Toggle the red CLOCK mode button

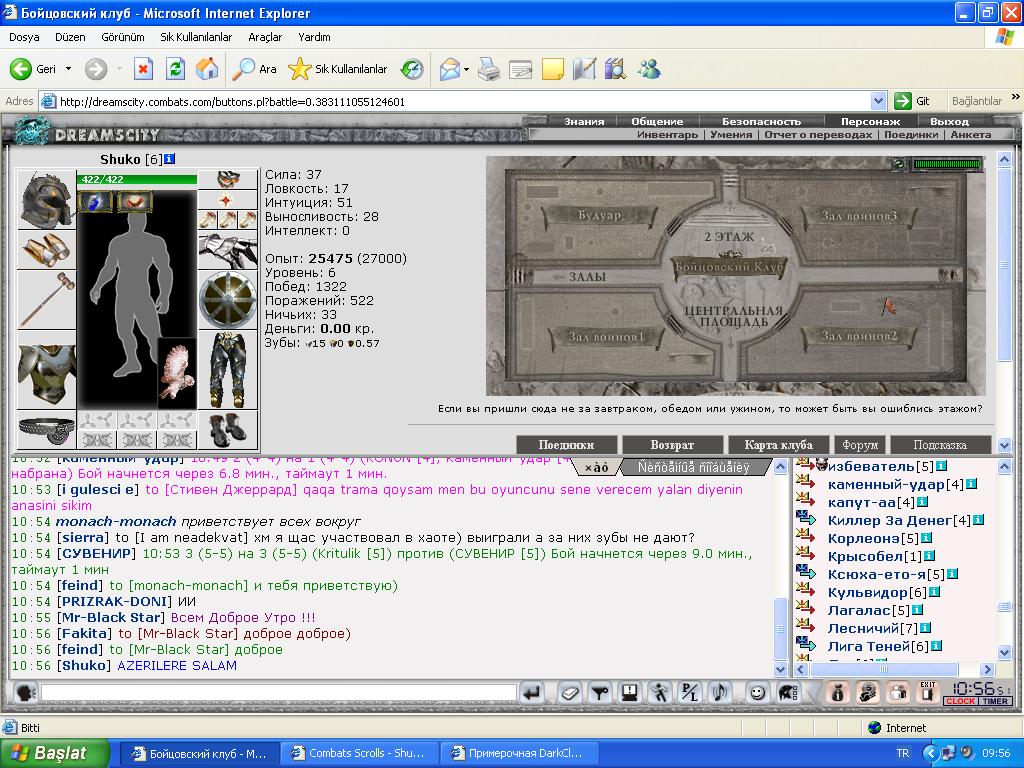[x=960, y=701]
